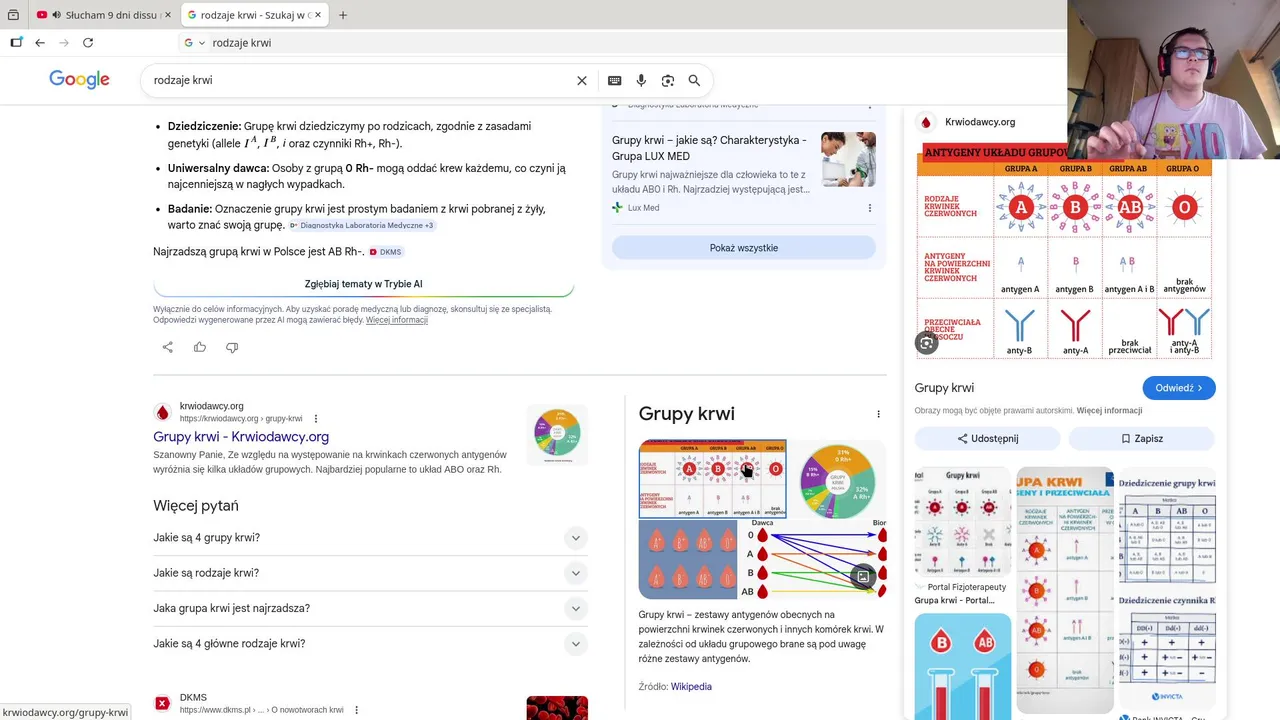The width and height of the screenshot is (1280, 720).
Task: Open the on-screen keyboard icon
Action: 614,81
